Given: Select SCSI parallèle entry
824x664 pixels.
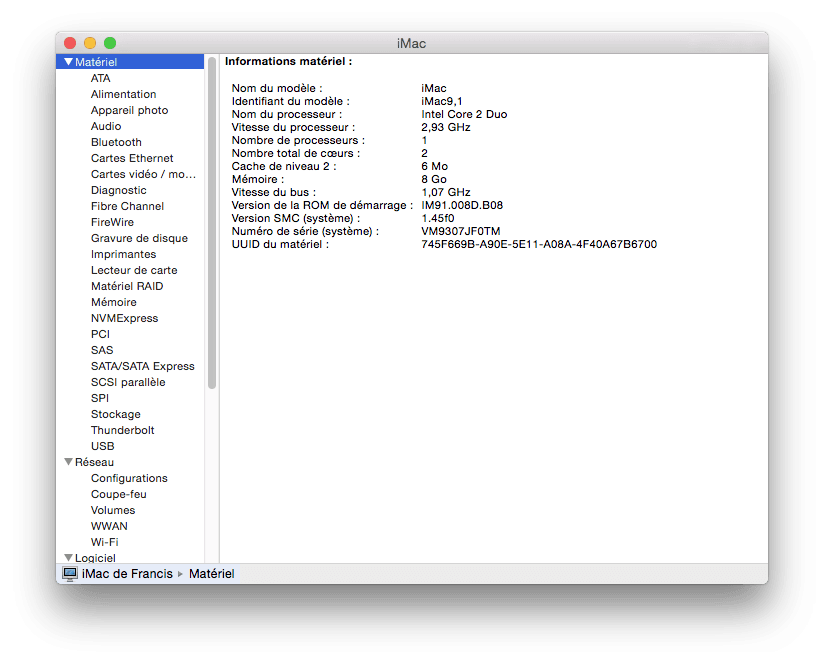Looking at the screenshot, I should (x=128, y=382).
